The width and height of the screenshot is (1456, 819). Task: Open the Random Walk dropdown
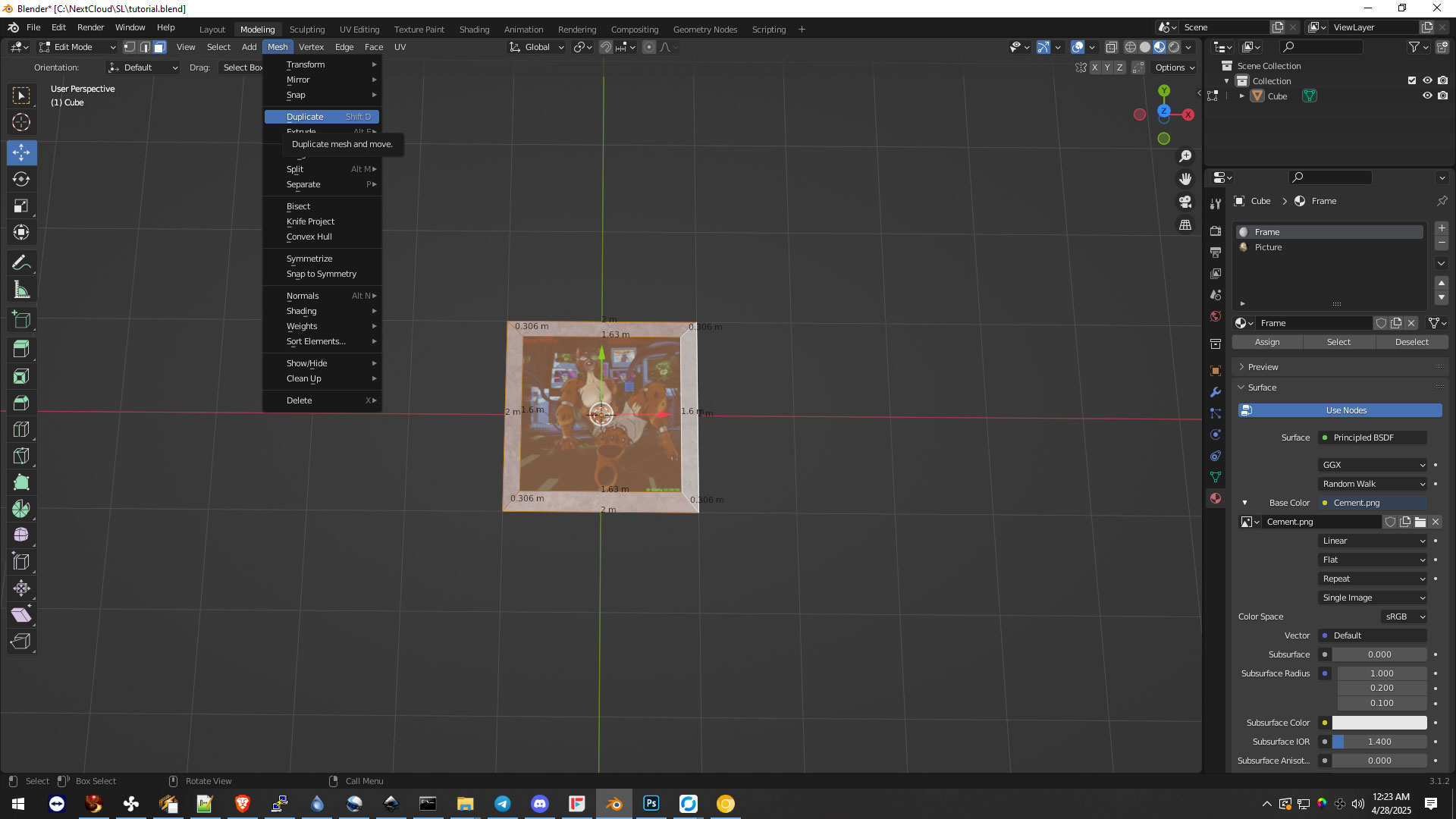point(1373,484)
